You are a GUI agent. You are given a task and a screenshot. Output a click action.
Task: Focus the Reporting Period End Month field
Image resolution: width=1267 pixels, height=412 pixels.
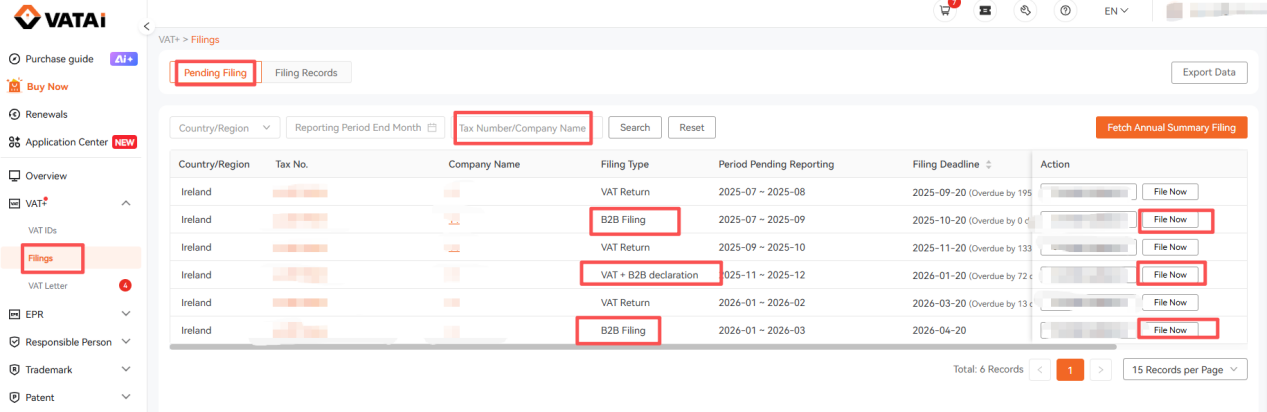pyautogui.click(x=366, y=128)
